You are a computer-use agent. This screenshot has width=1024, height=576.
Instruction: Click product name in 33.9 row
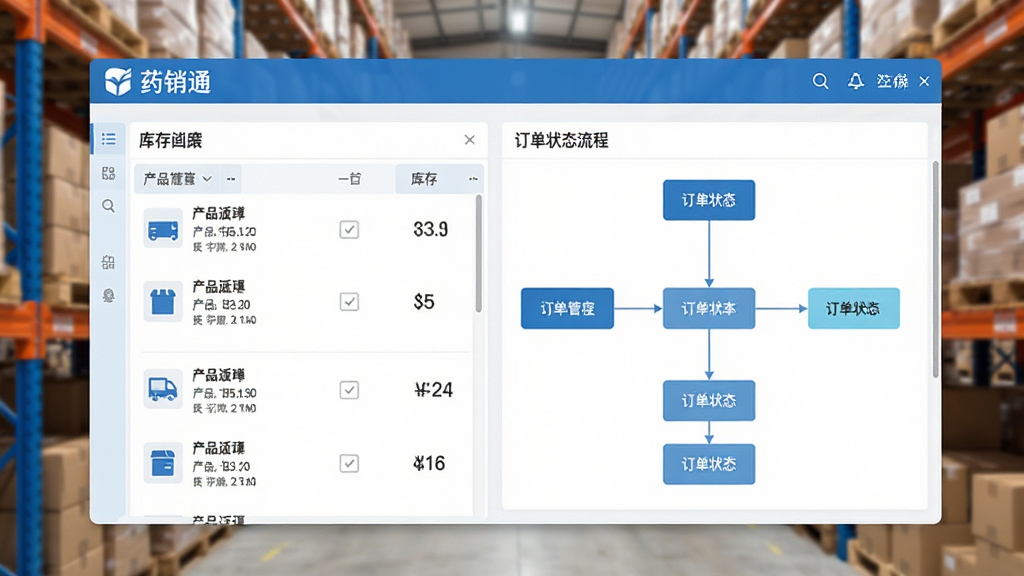(x=219, y=214)
